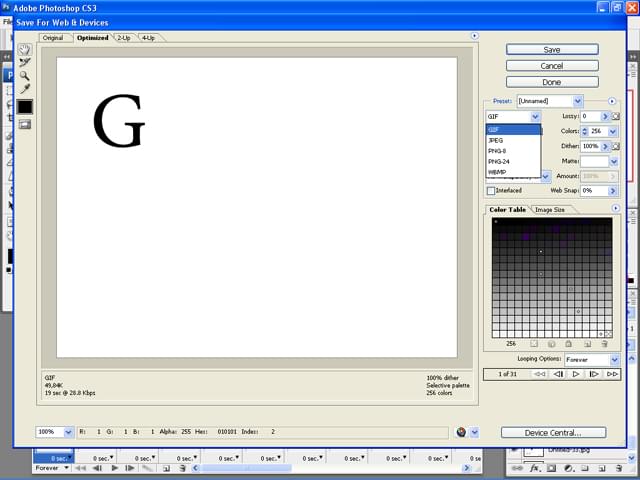The width and height of the screenshot is (640, 480).
Task: Click the letter G preview image
Action: (119, 120)
